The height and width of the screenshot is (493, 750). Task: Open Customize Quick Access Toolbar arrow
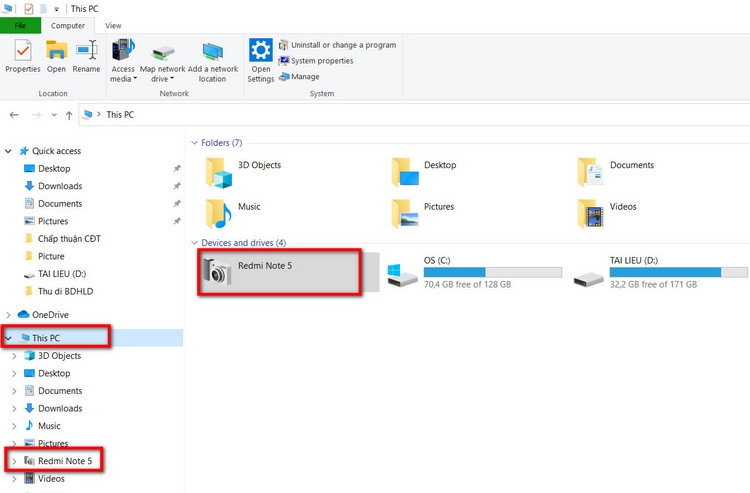[x=56, y=9]
